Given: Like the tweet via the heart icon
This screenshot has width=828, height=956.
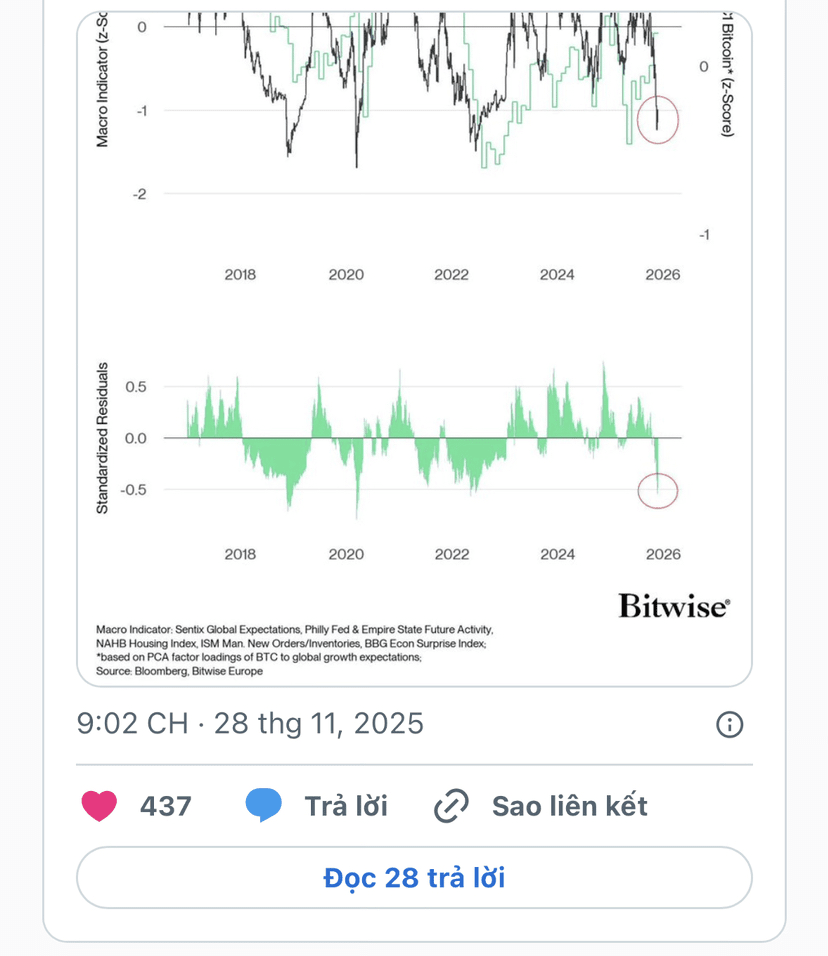Looking at the screenshot, I should pos(99,805).
